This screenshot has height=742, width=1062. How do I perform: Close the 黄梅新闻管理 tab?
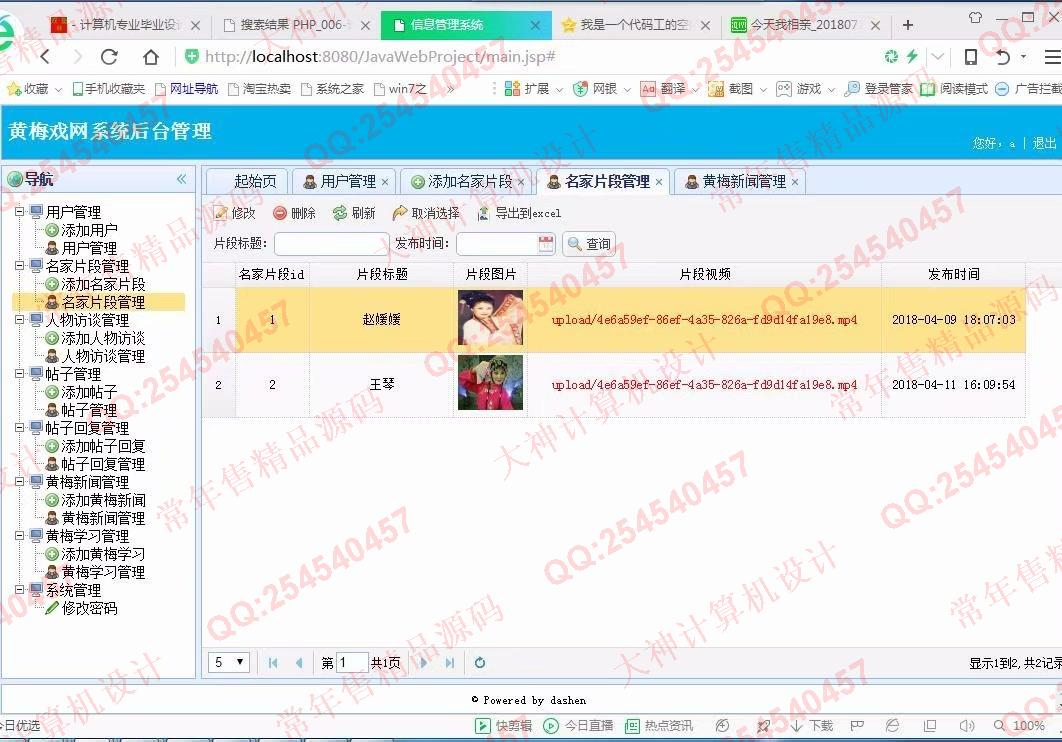pos(795,182)
